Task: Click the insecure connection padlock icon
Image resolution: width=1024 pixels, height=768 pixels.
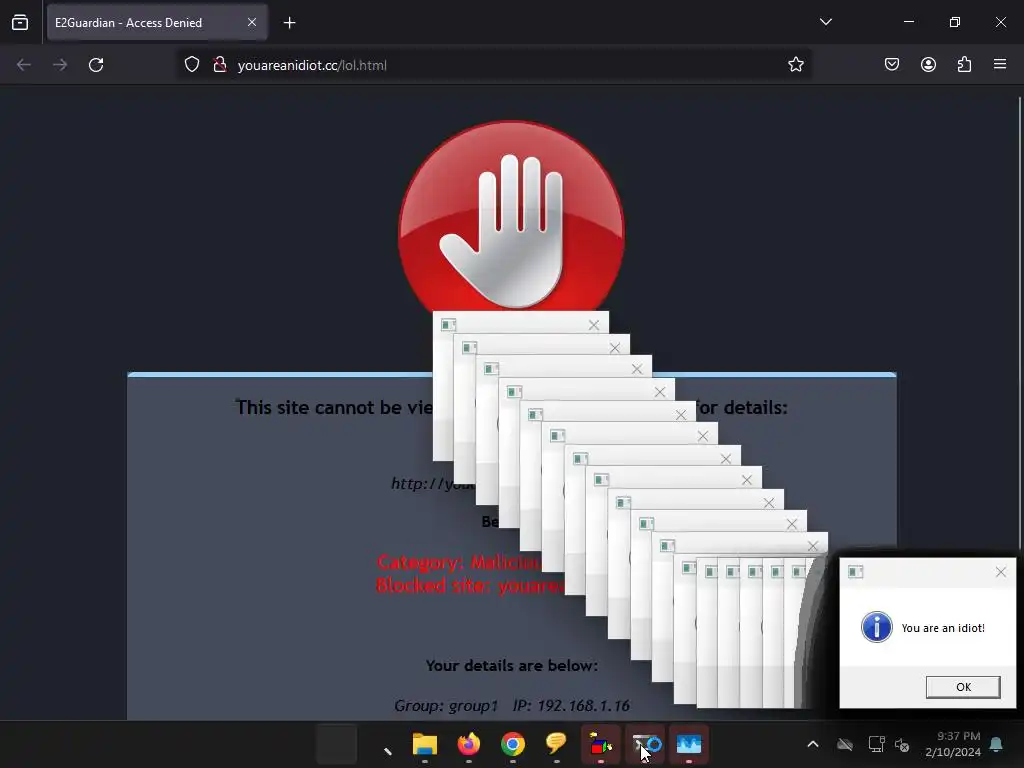Action: click(219, 65)
